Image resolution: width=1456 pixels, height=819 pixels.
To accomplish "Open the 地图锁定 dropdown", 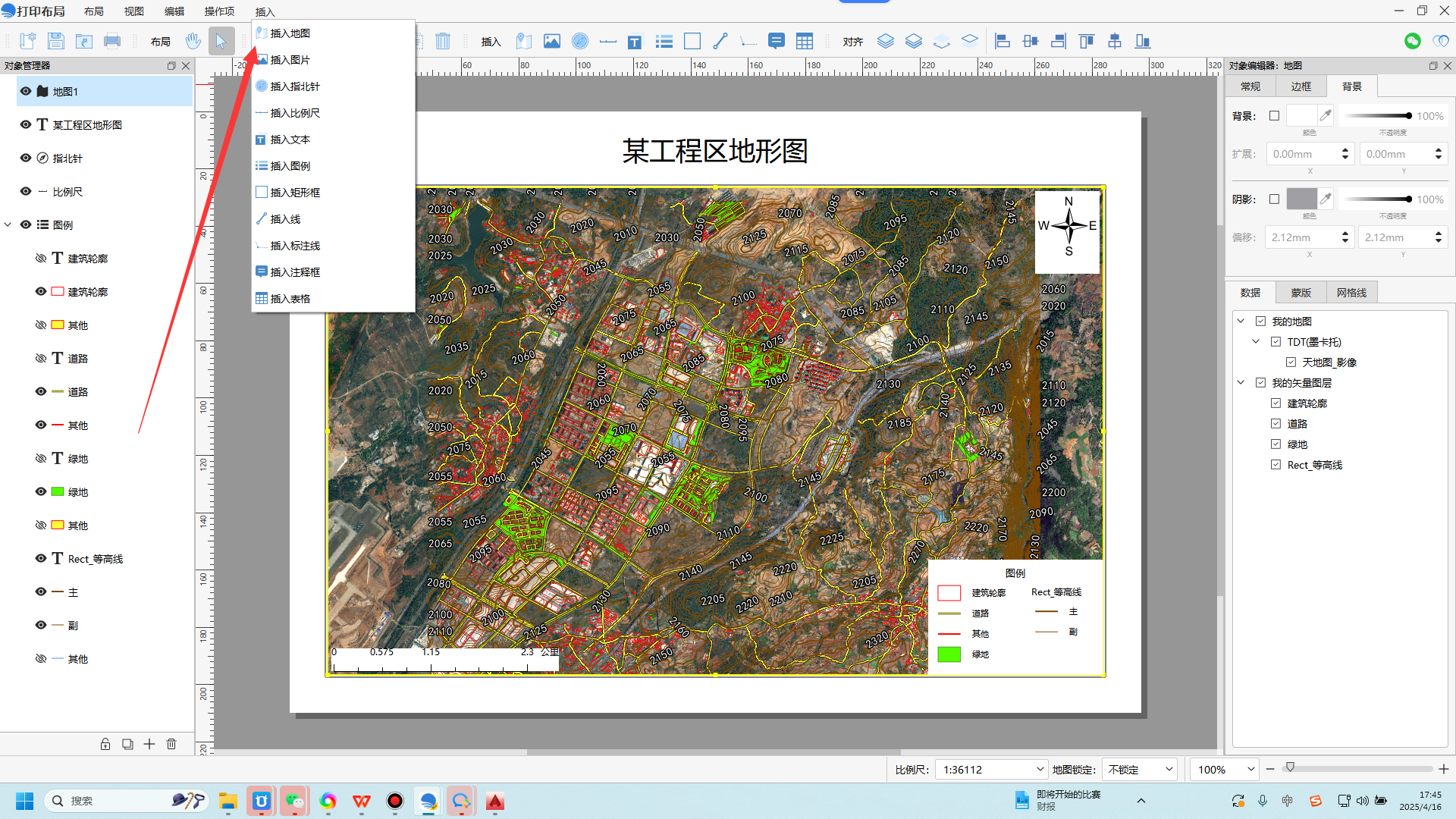I will (x=1169, y=769).
